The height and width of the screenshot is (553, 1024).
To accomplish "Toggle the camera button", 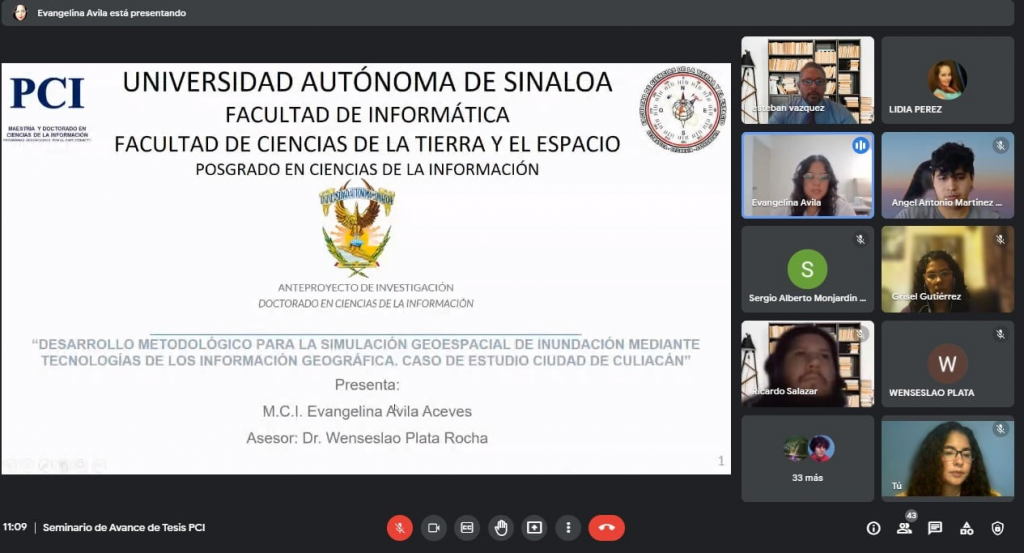I will (434, 528).
